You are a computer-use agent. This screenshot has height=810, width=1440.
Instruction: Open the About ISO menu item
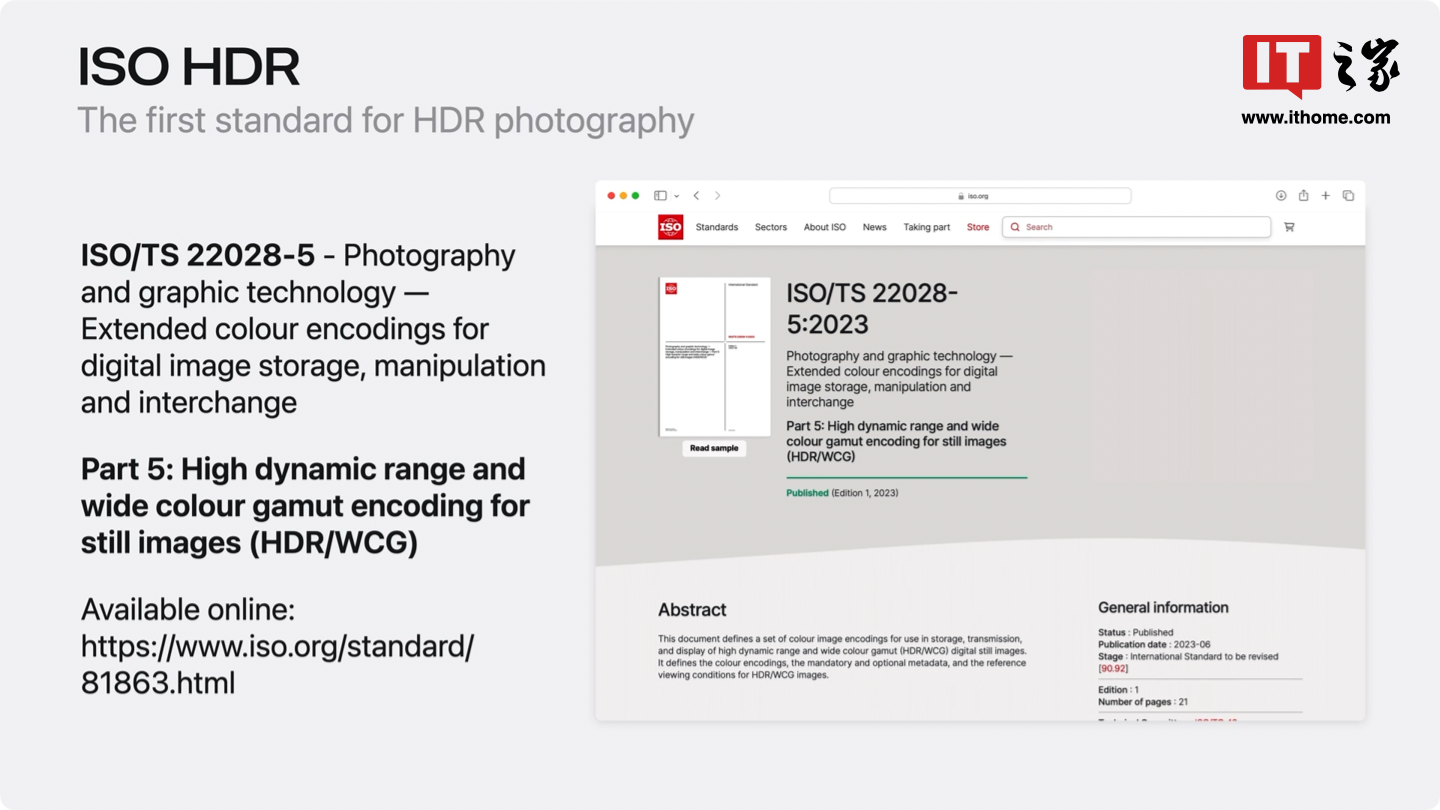825,227
